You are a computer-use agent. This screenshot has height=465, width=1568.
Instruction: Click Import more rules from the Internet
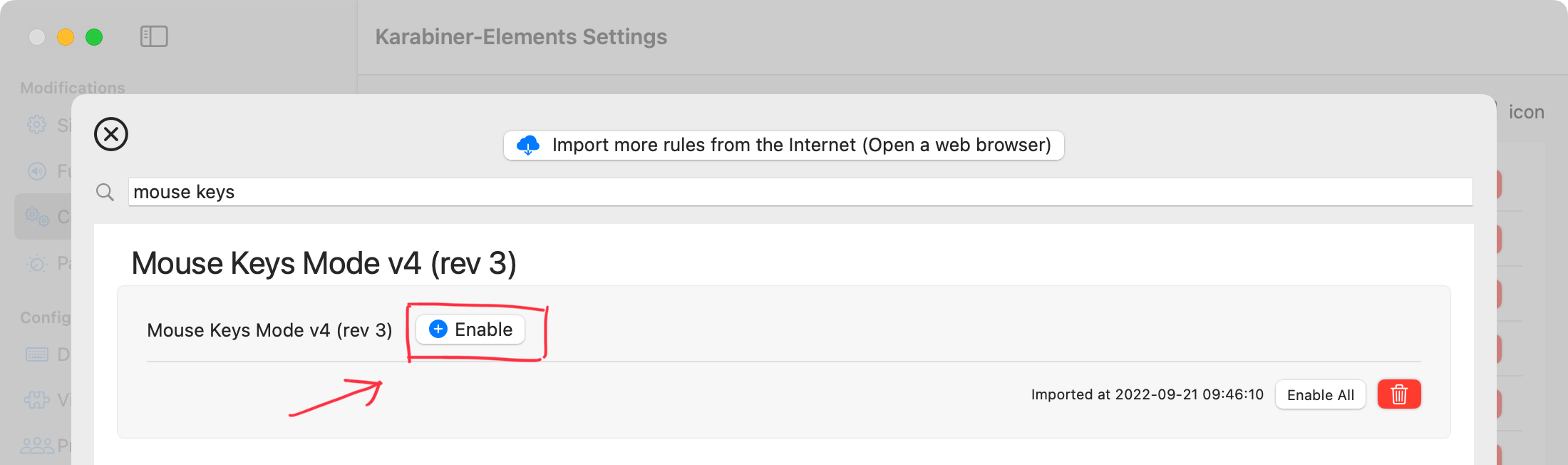[x=784, y=145]
